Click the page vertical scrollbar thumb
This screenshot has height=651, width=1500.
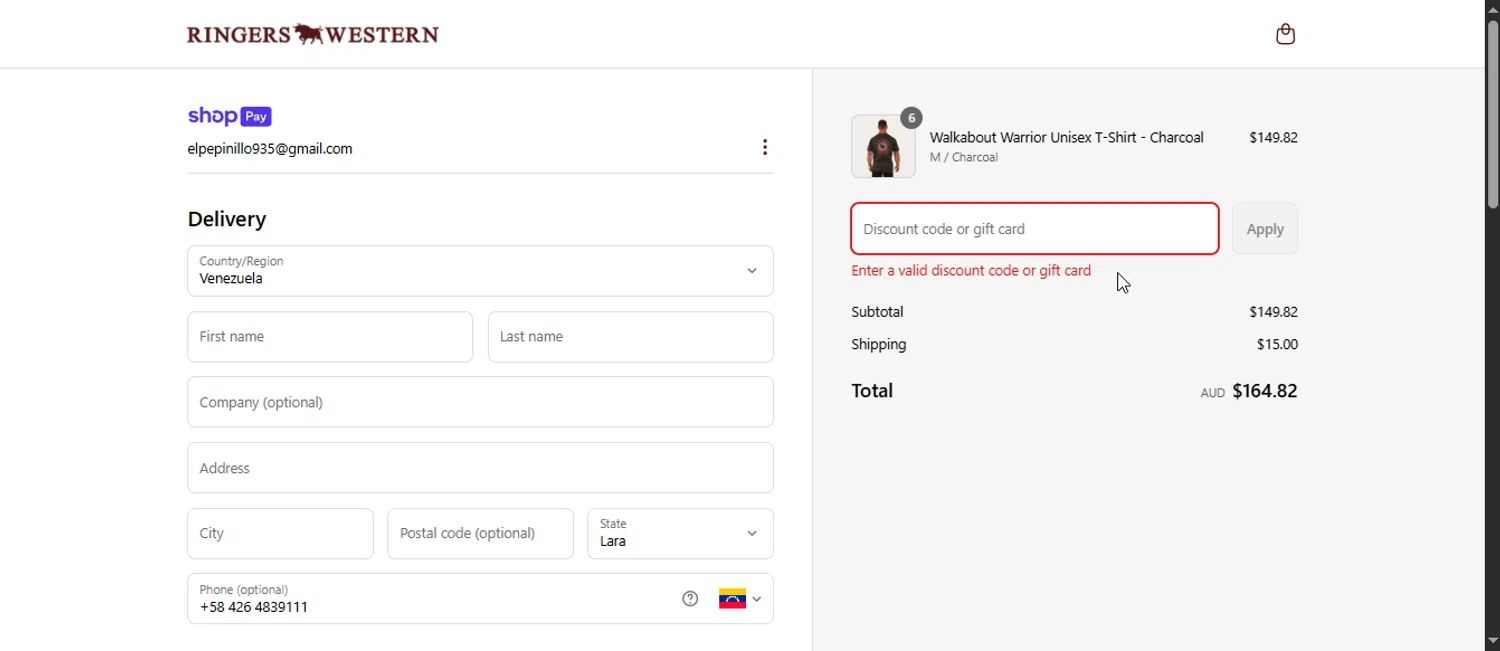(1492, 114)
